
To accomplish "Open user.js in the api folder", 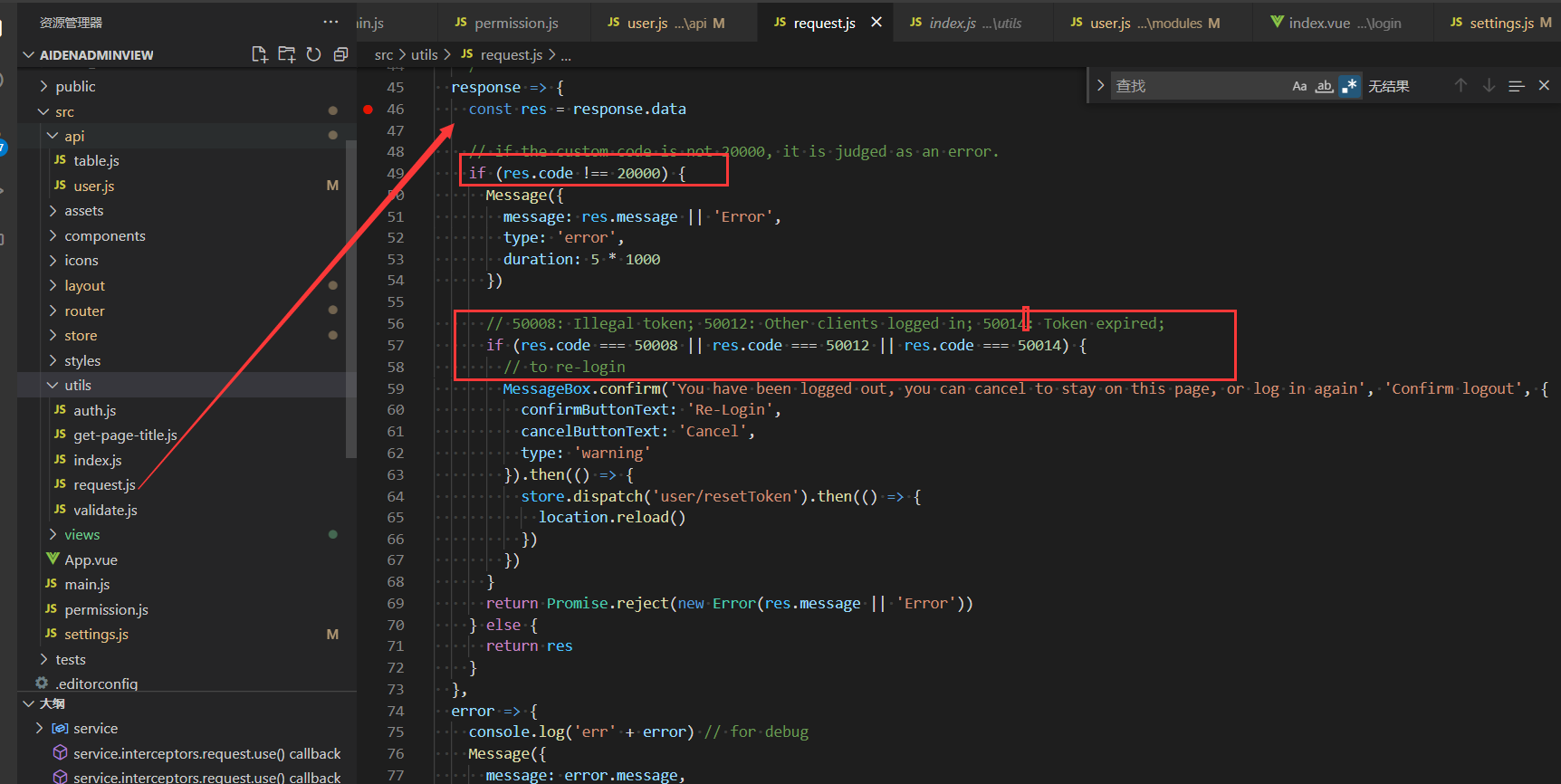I will coord(93,186).
